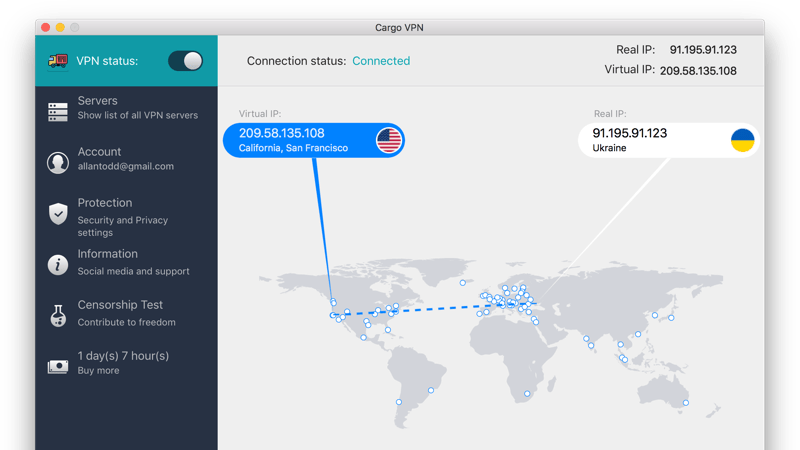800x450 pixels.
Task: Click 'Security and Privacy settings' text
Action: click(x=122, y=226)
